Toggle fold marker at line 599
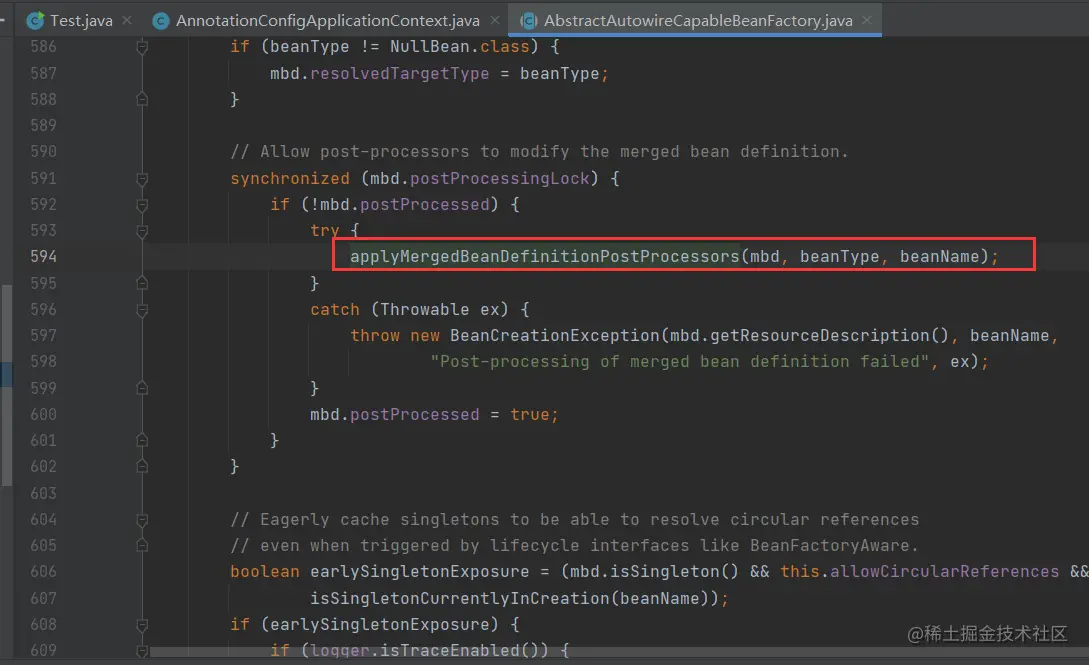The image size is (1089, 665). coord(142,388)
